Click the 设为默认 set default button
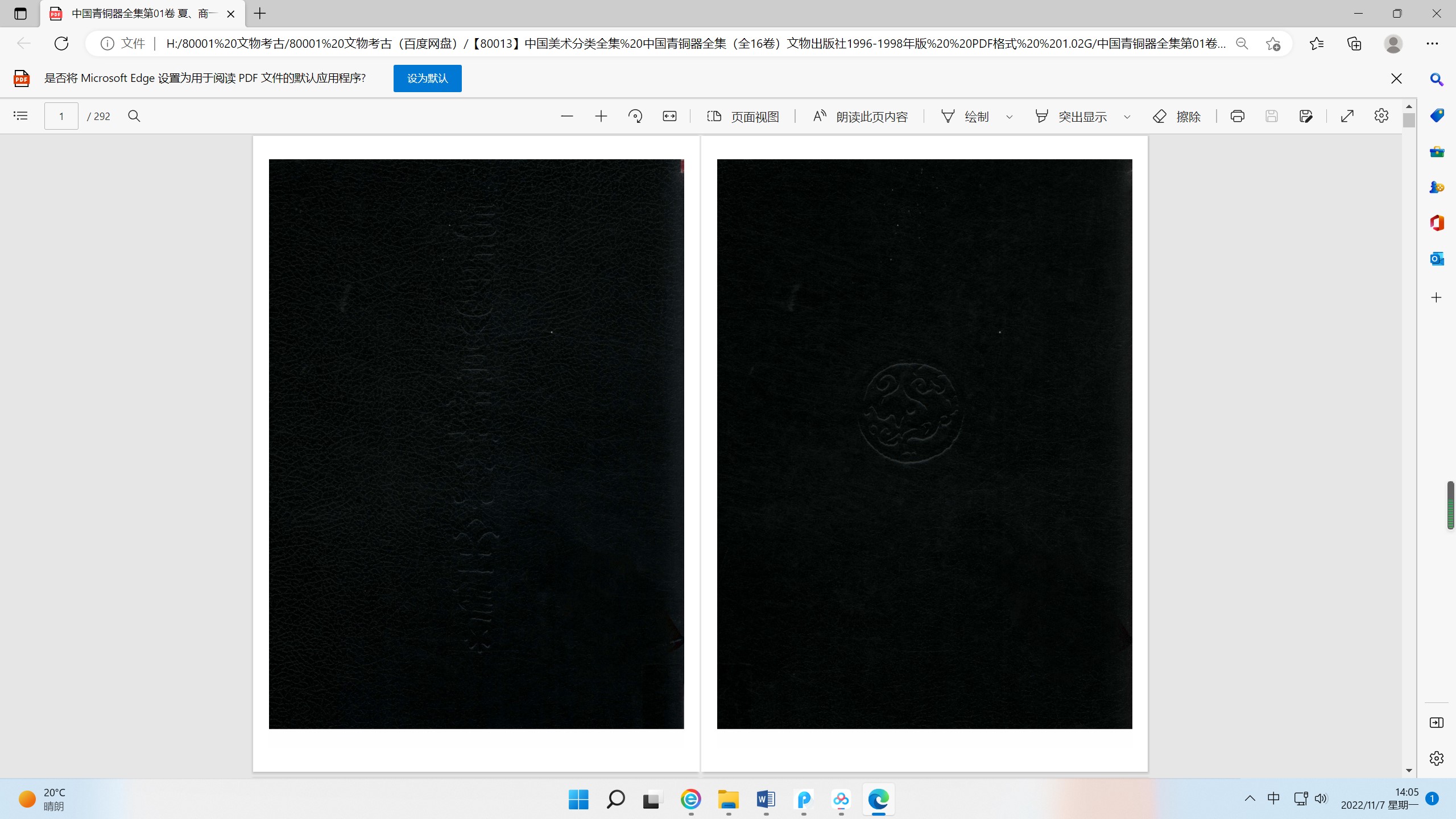Viewport: 1456px width, 819px height. (x=428, y=78)
